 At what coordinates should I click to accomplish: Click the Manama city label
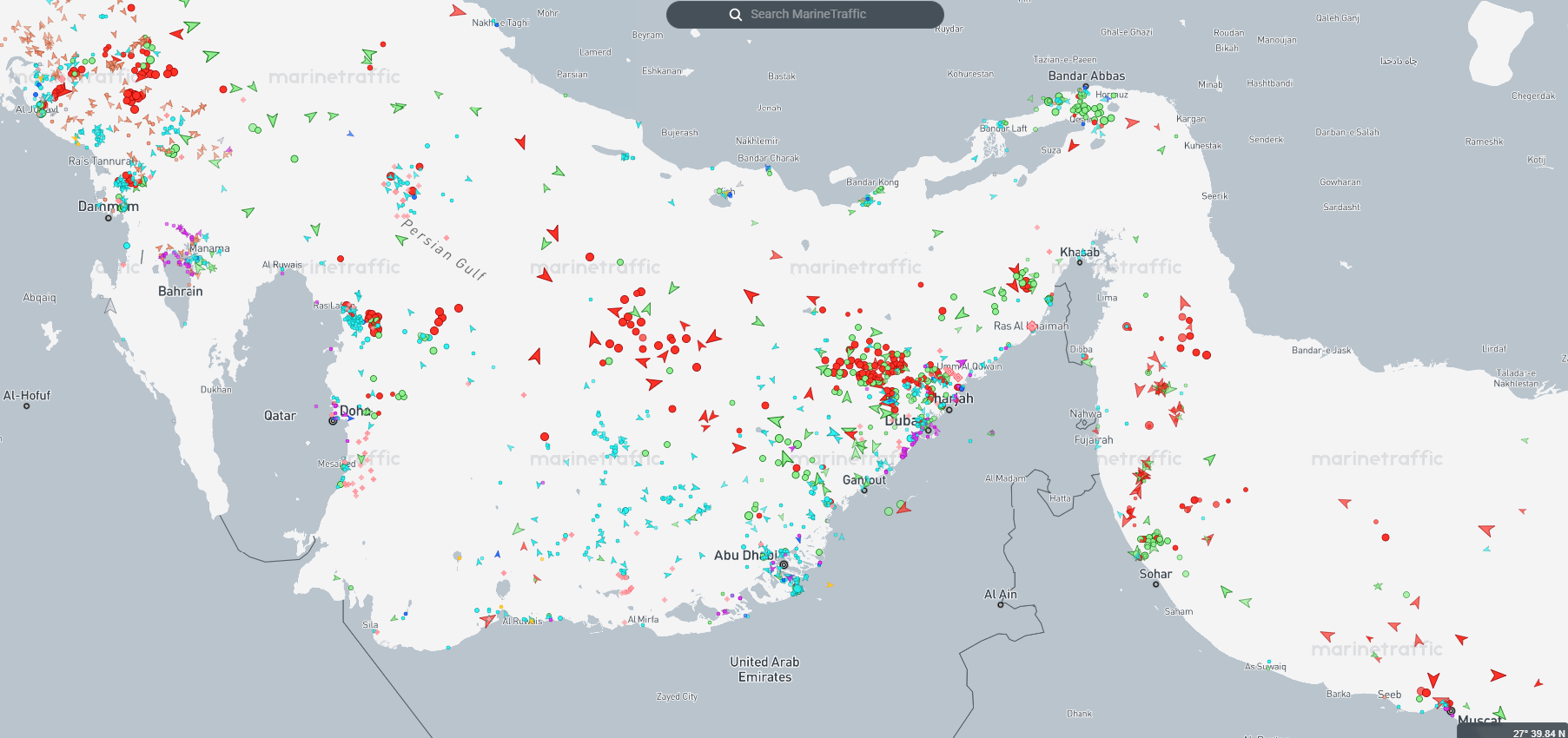point(209,248)
